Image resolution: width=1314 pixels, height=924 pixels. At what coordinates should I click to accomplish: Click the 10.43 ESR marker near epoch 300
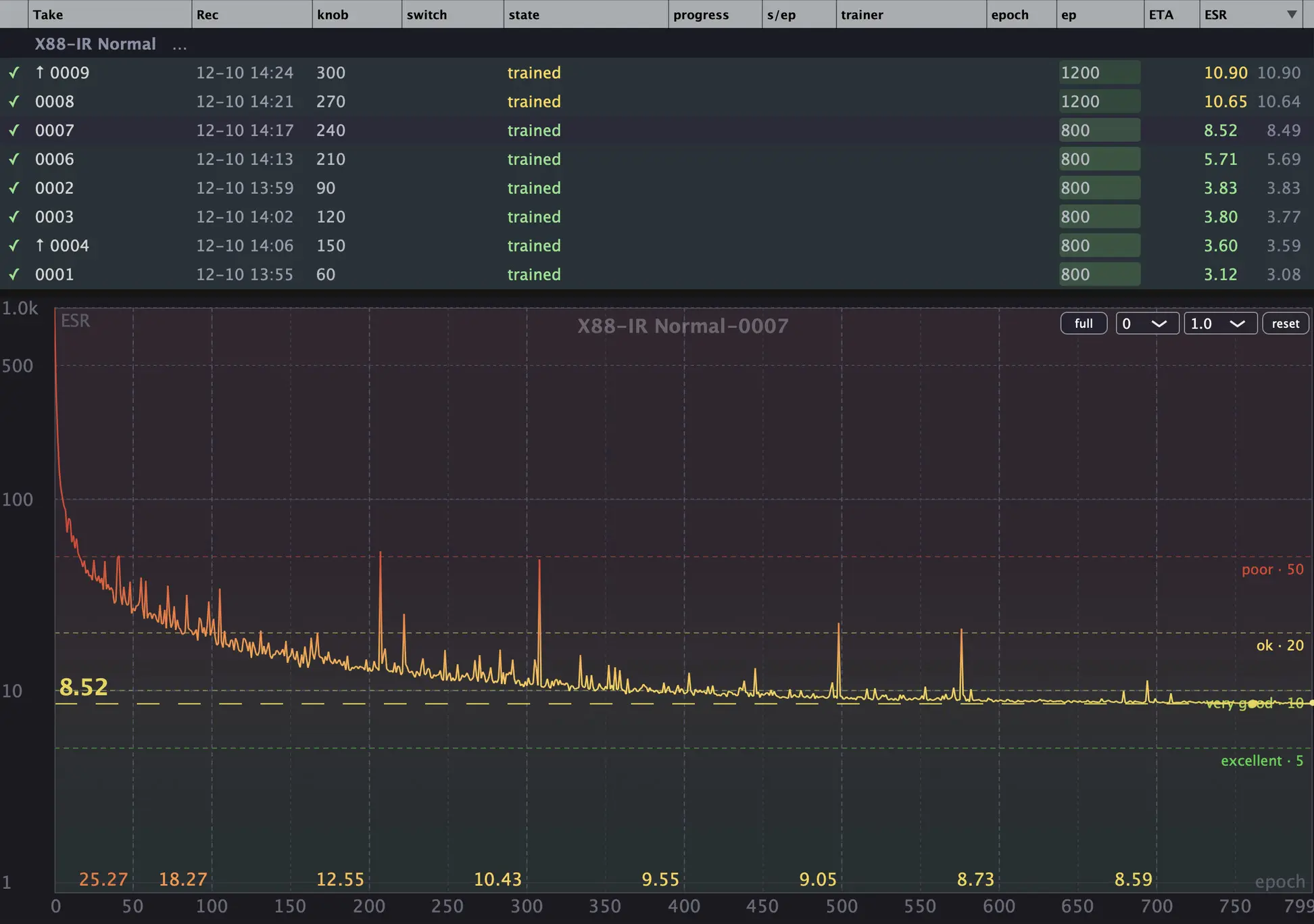click(x=497, y=879)
